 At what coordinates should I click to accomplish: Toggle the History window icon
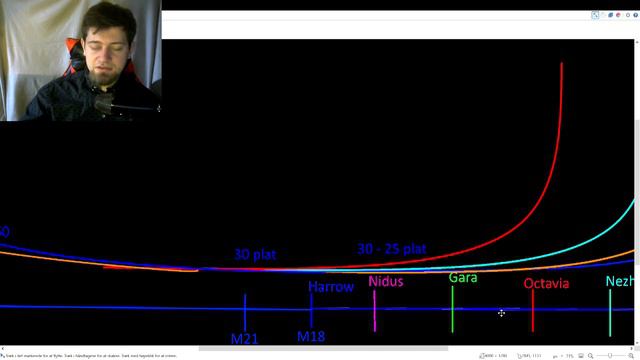(603, 15)
